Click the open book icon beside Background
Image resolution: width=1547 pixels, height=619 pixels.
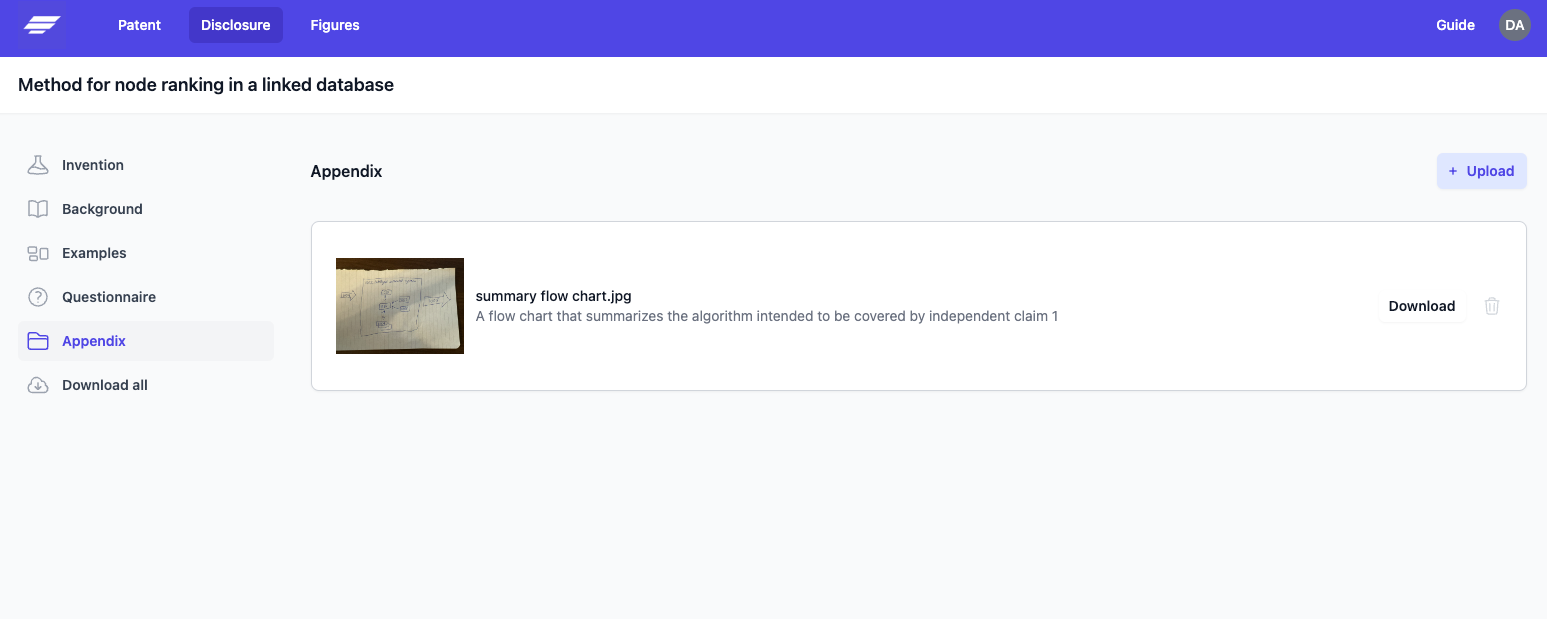click(x=37, y=208)
